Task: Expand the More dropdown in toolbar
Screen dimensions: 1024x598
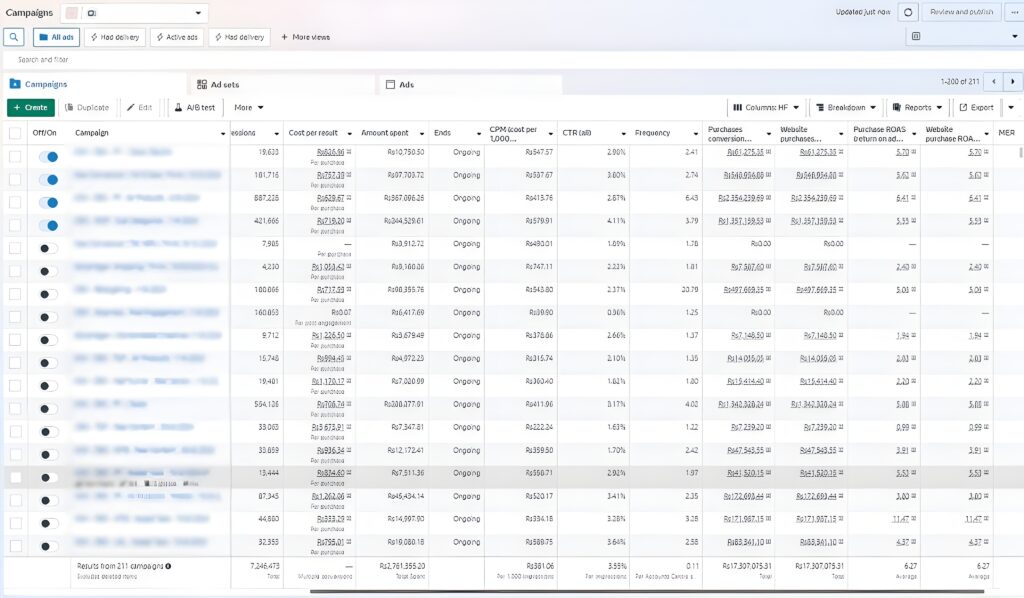Action: point(249,108)
